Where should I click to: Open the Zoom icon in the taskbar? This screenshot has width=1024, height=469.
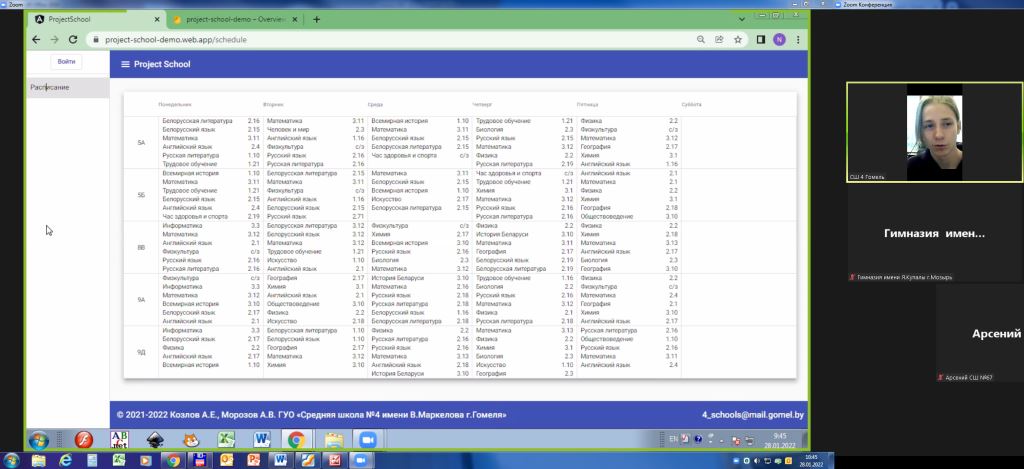(365, 440)
